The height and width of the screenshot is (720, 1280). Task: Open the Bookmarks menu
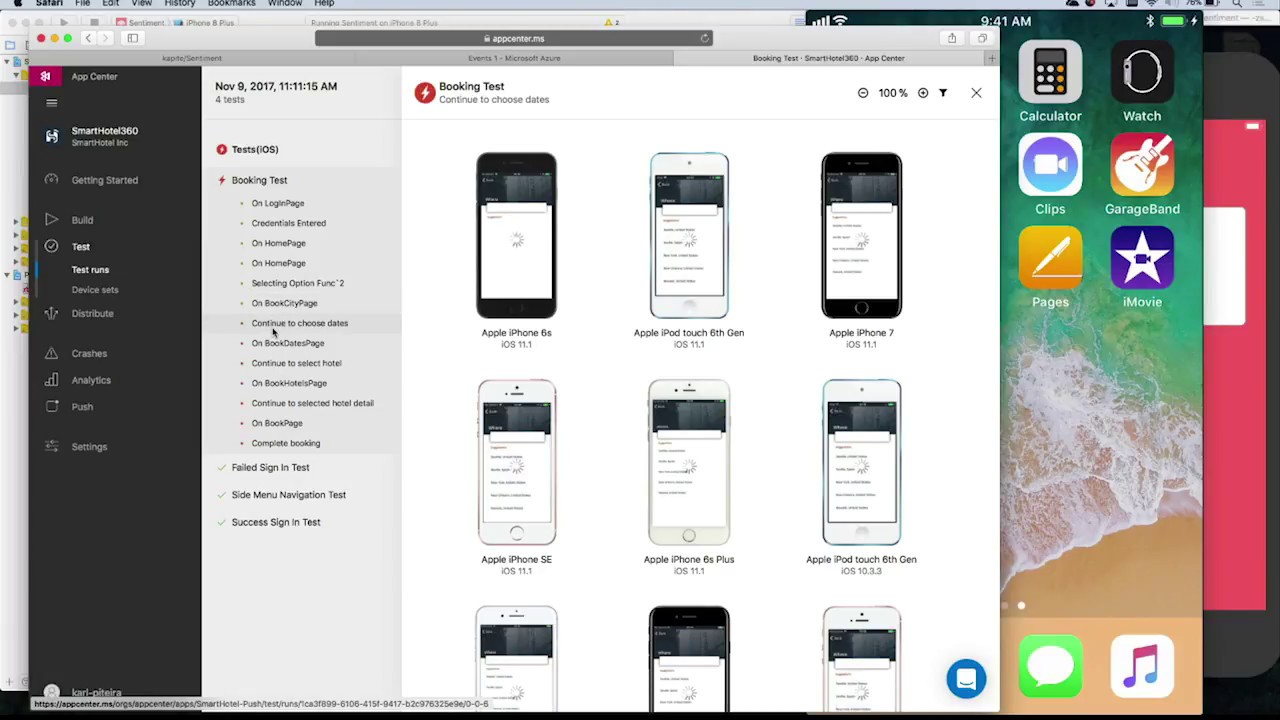[x=232, y=4]
